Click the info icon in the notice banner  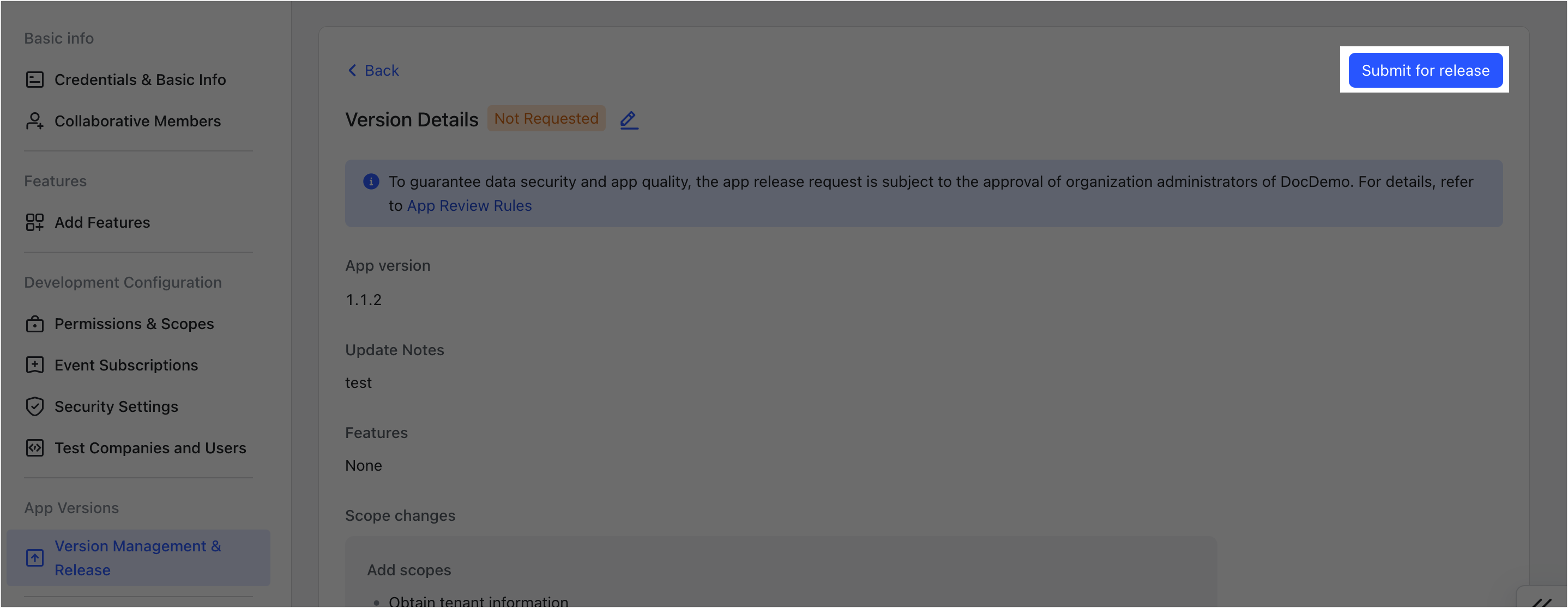tap(371, 182)
